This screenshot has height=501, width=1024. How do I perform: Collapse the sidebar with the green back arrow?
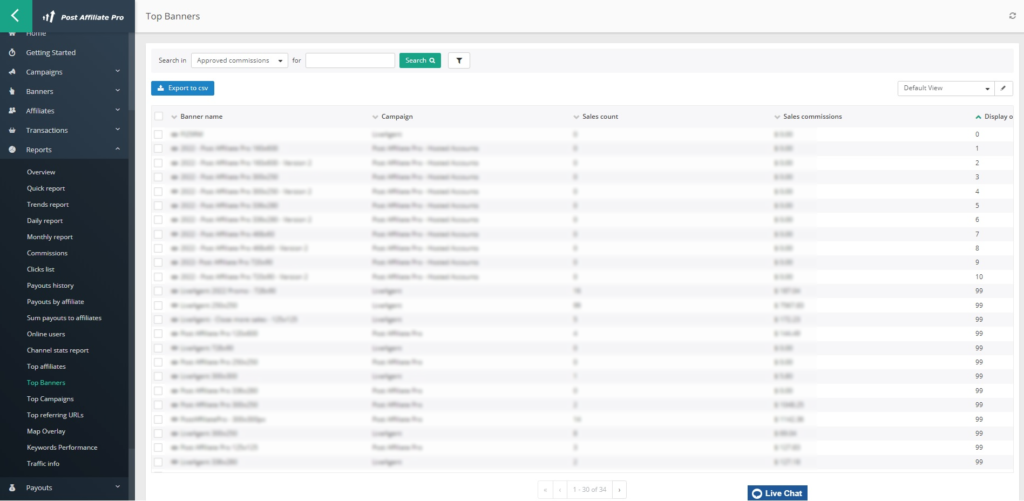click(x=15, y=16)
